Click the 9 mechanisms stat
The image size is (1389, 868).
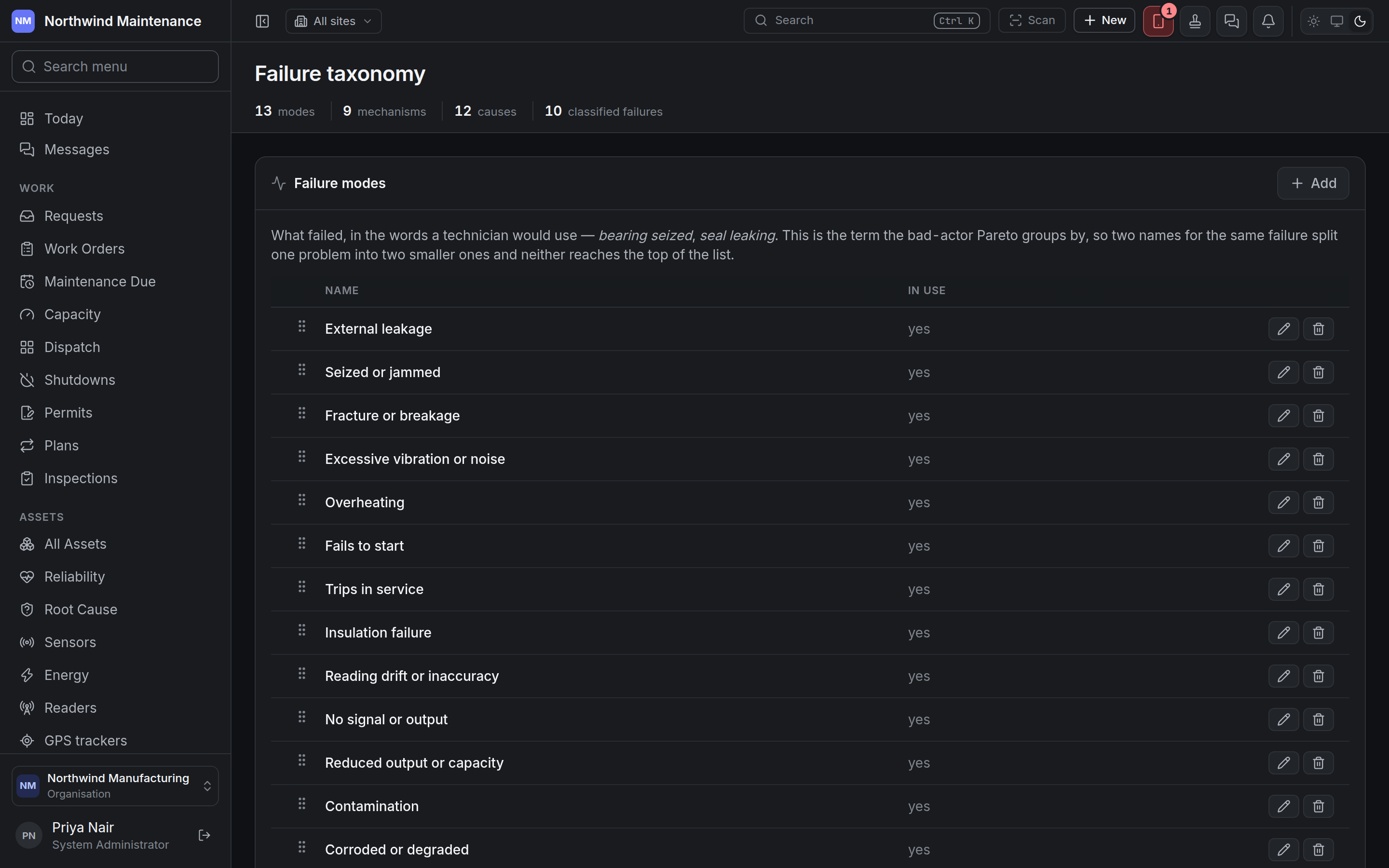(384, 111)
